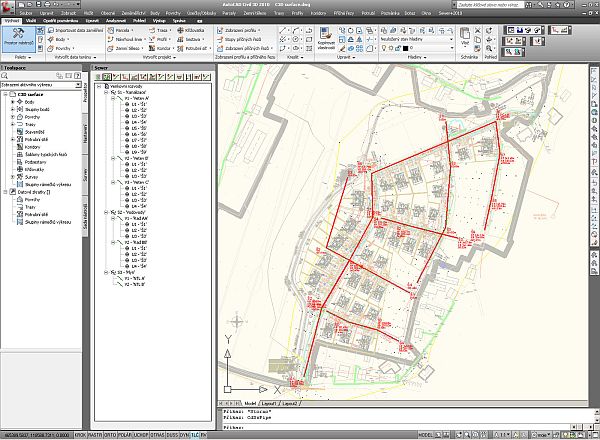Toggle DUSS in status bar

click(172, 435)
